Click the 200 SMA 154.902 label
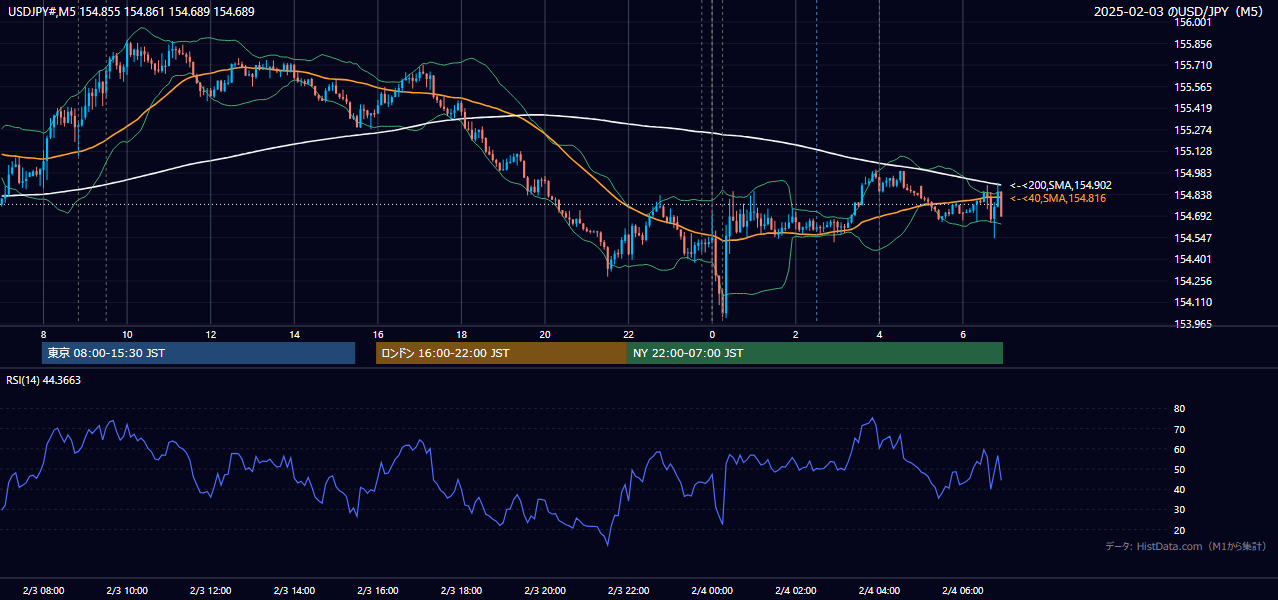Image resolution: width=1278 pixels, height=600 pixels. (x=1061, y=185)
